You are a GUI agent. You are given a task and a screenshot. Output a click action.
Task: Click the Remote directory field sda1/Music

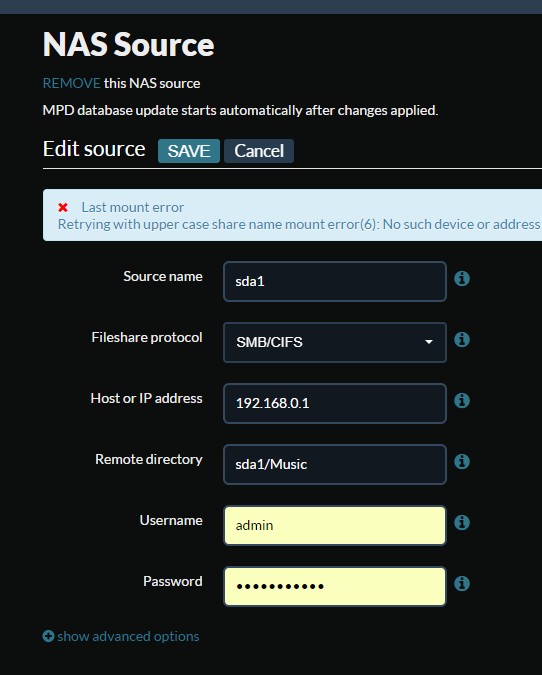[334, 464]
